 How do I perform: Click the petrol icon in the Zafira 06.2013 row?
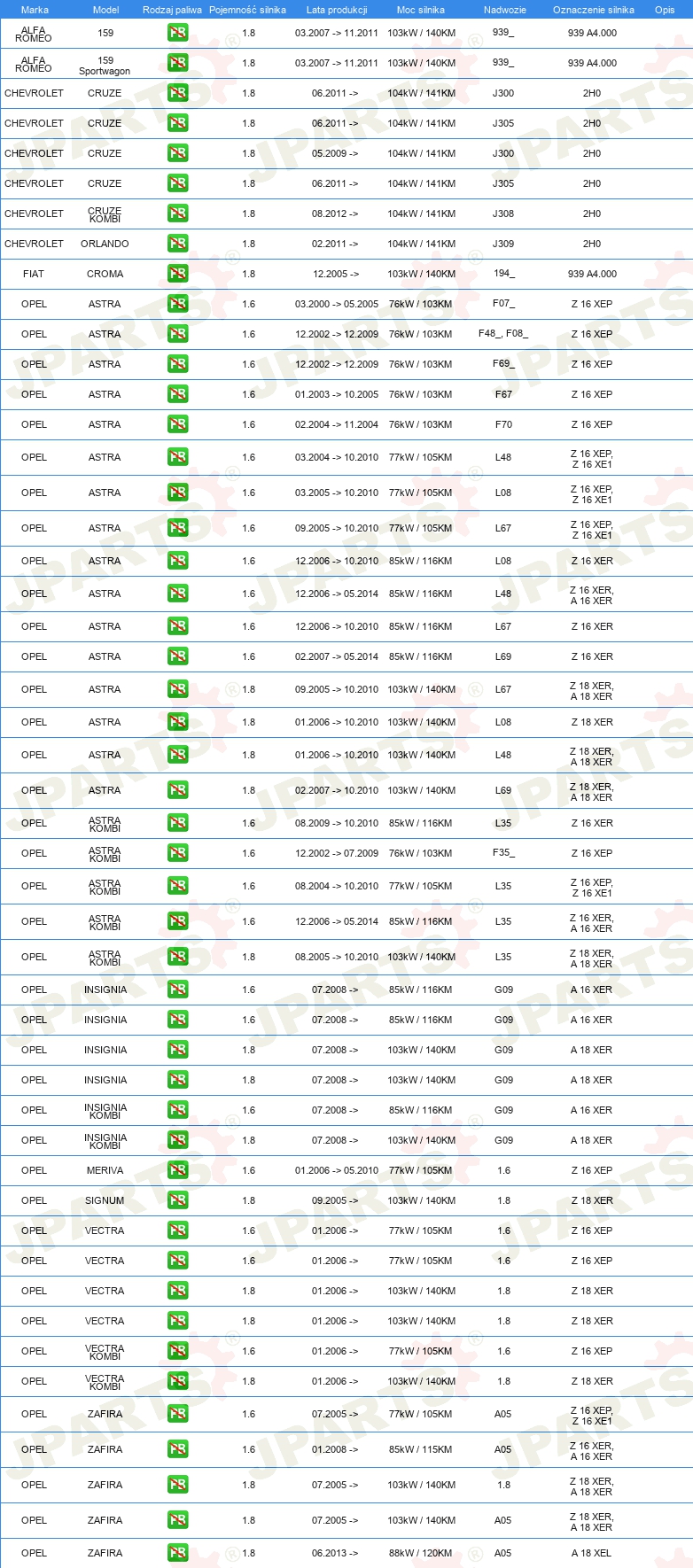177,1553
